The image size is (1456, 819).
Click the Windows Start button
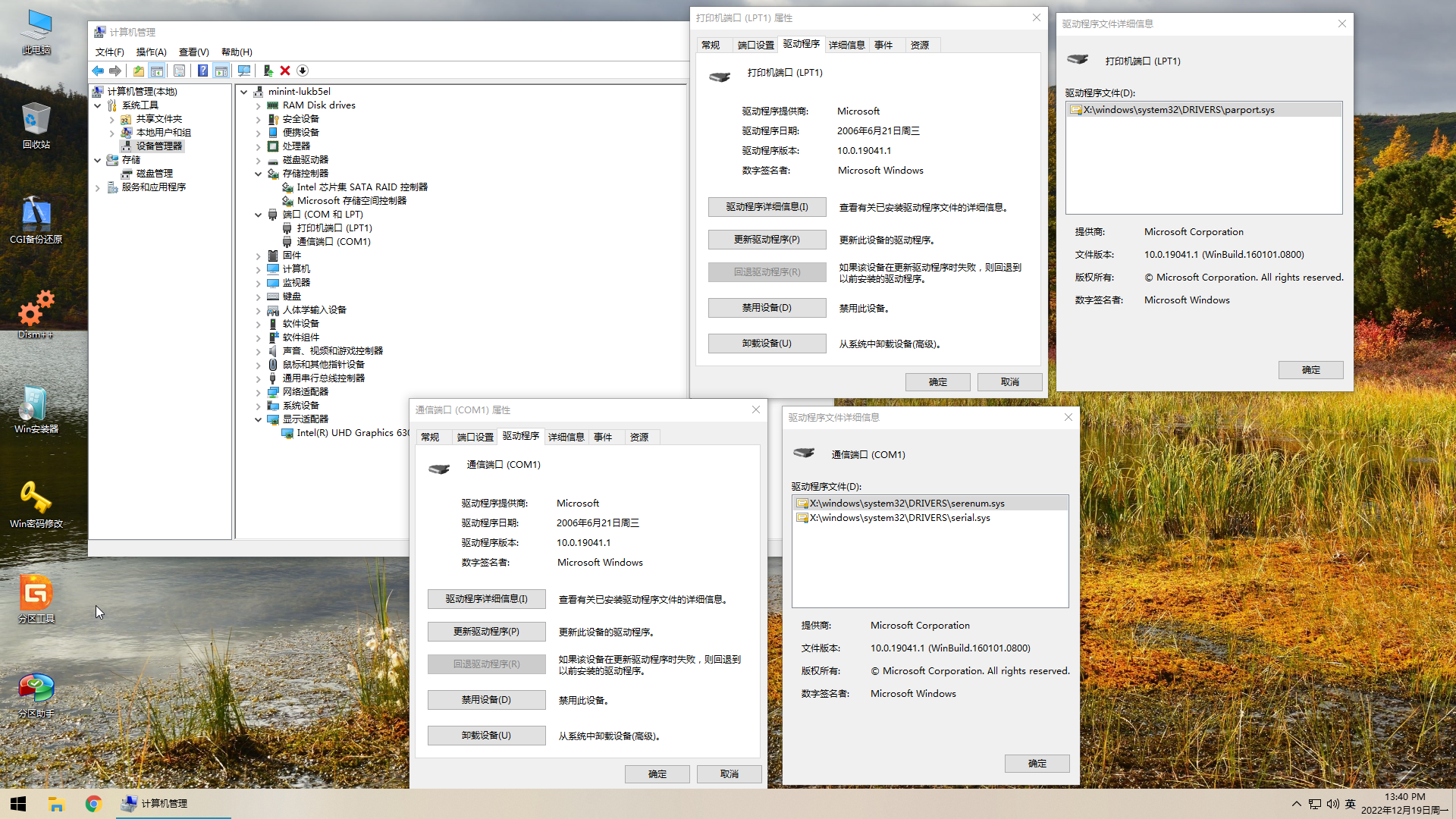18,804
